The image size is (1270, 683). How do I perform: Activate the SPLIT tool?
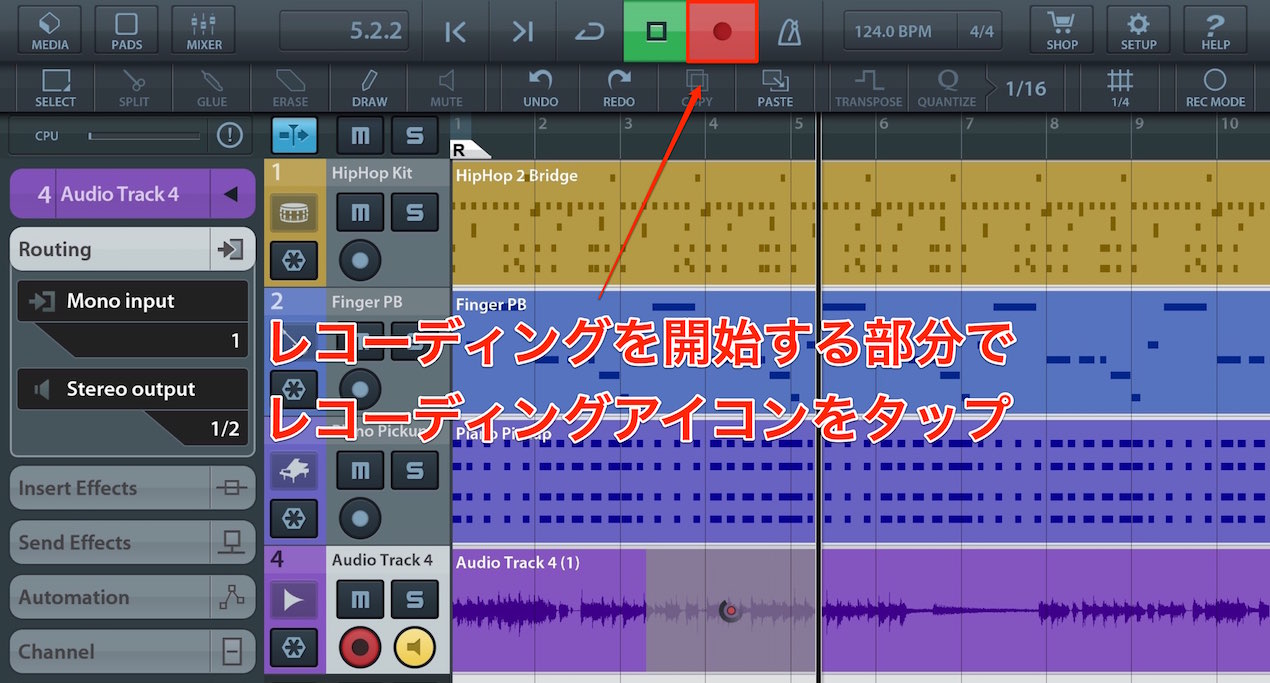133,88
